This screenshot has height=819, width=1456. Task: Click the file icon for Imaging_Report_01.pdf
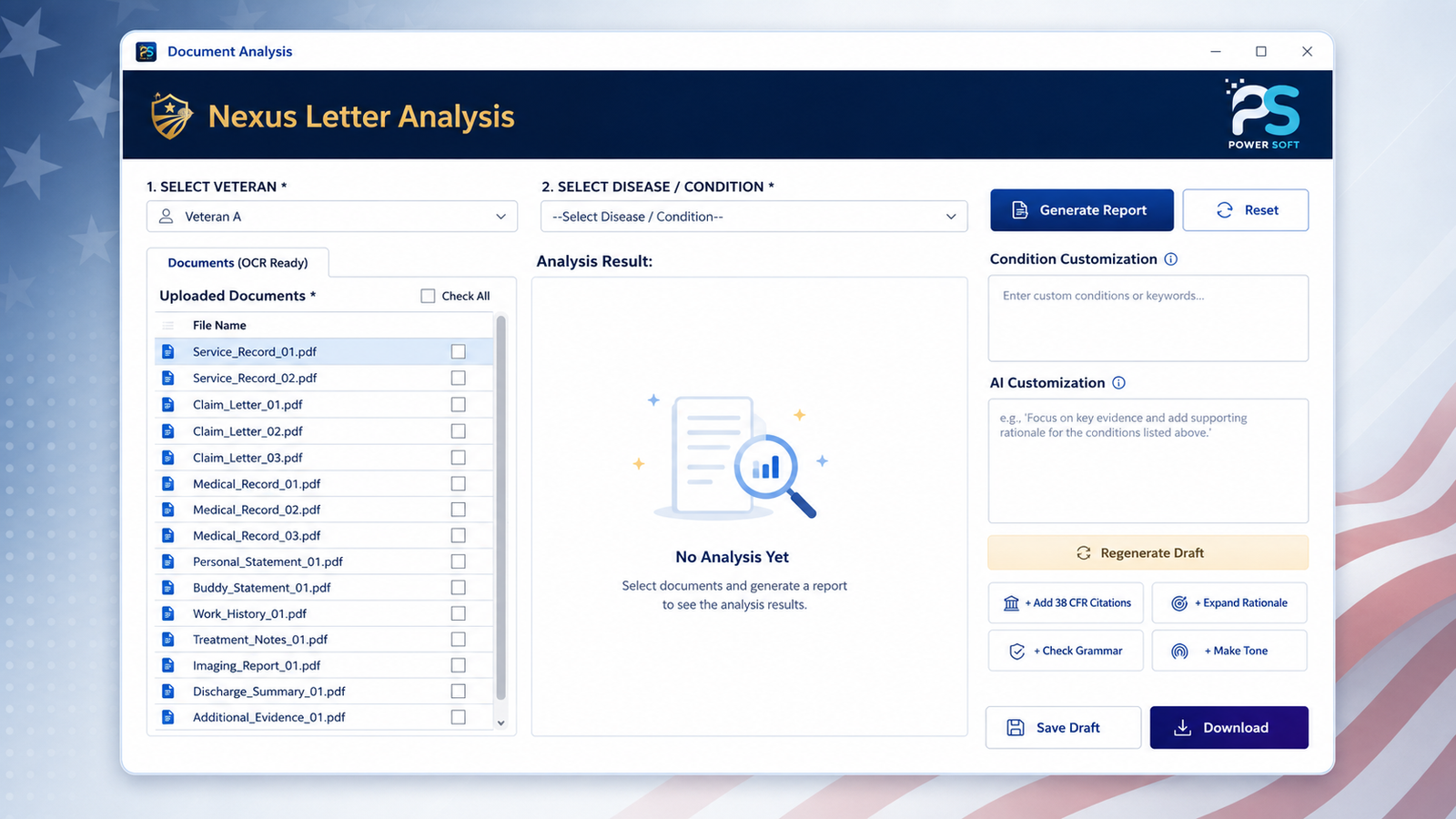coord(168,665)
